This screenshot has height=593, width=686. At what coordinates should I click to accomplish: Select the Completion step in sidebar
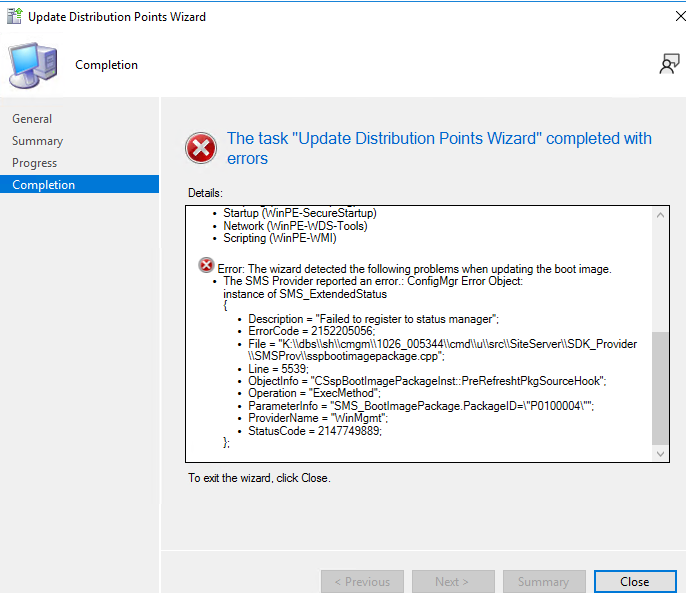[x=80, y=184]
